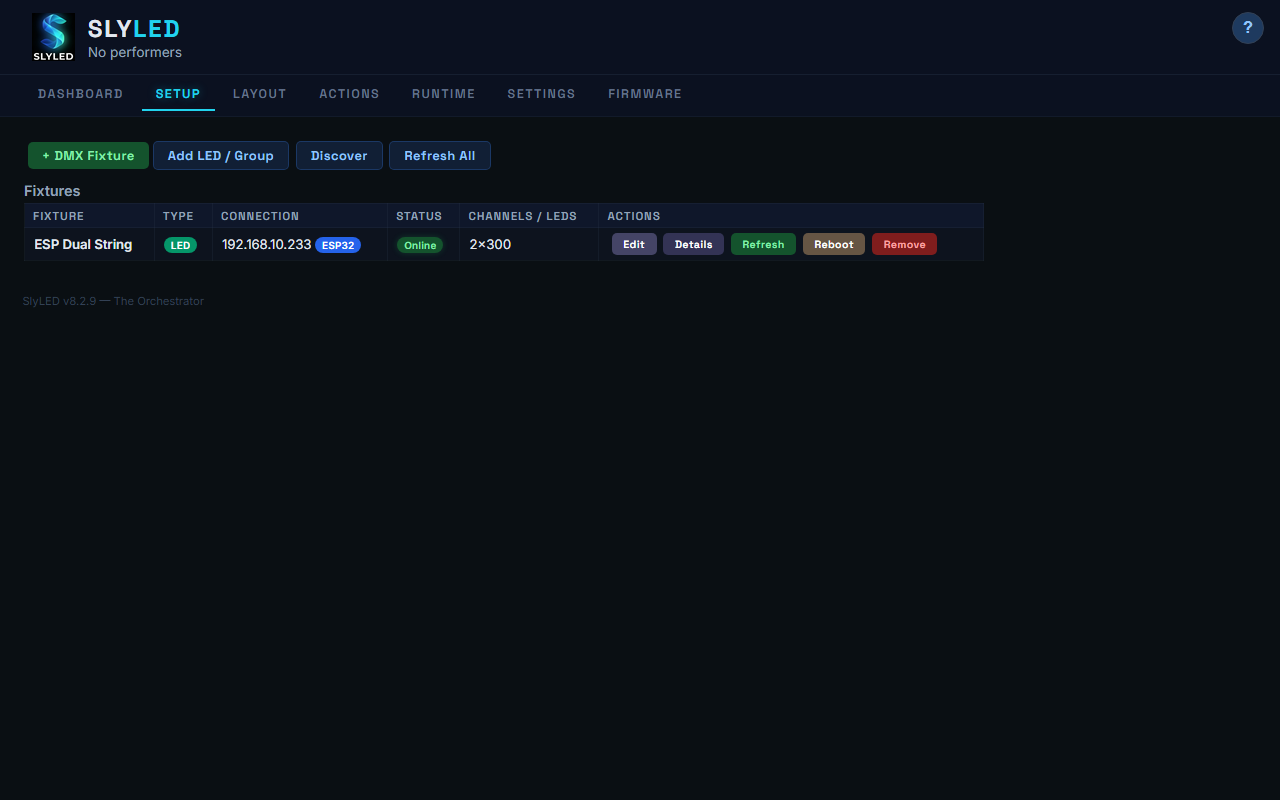The width and height of the screenshot is (1280, 800).
Task: Switch to the Dashboard tab
Action: (80, 94)
